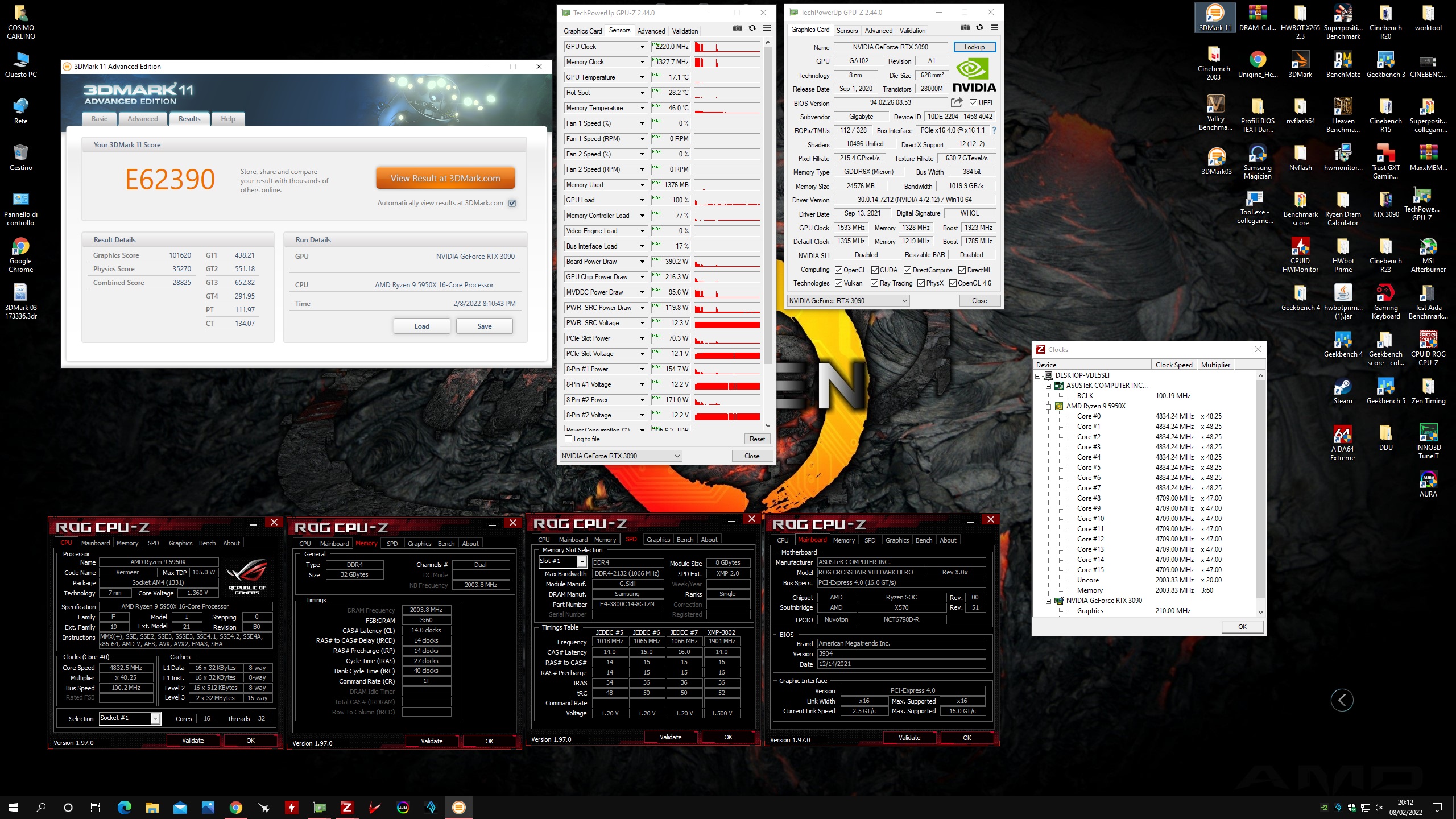Toggle DirectCompute checkbox in GPU-Z
Screen dimensions: 1456x819
907,270
